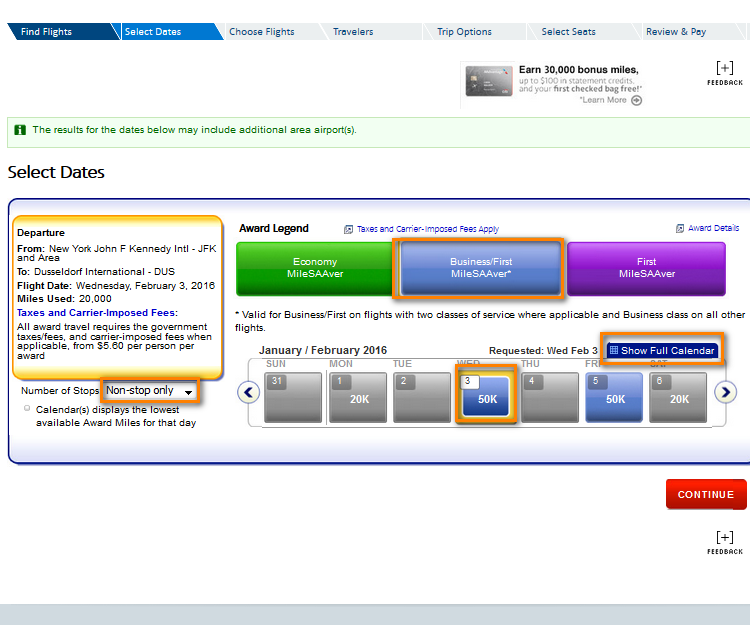
Task: Open the Award Details popup icon
Action: coord(680,228)
